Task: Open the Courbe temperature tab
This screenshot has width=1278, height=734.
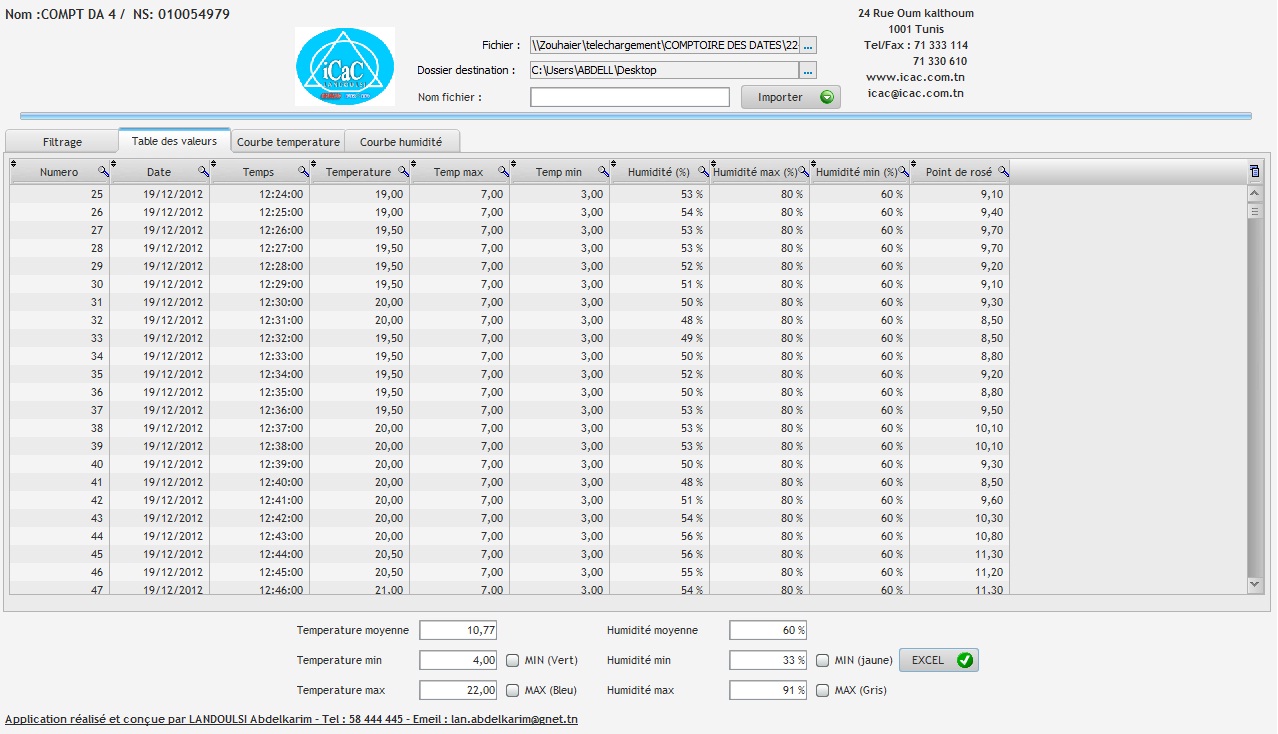Action: 288,142
